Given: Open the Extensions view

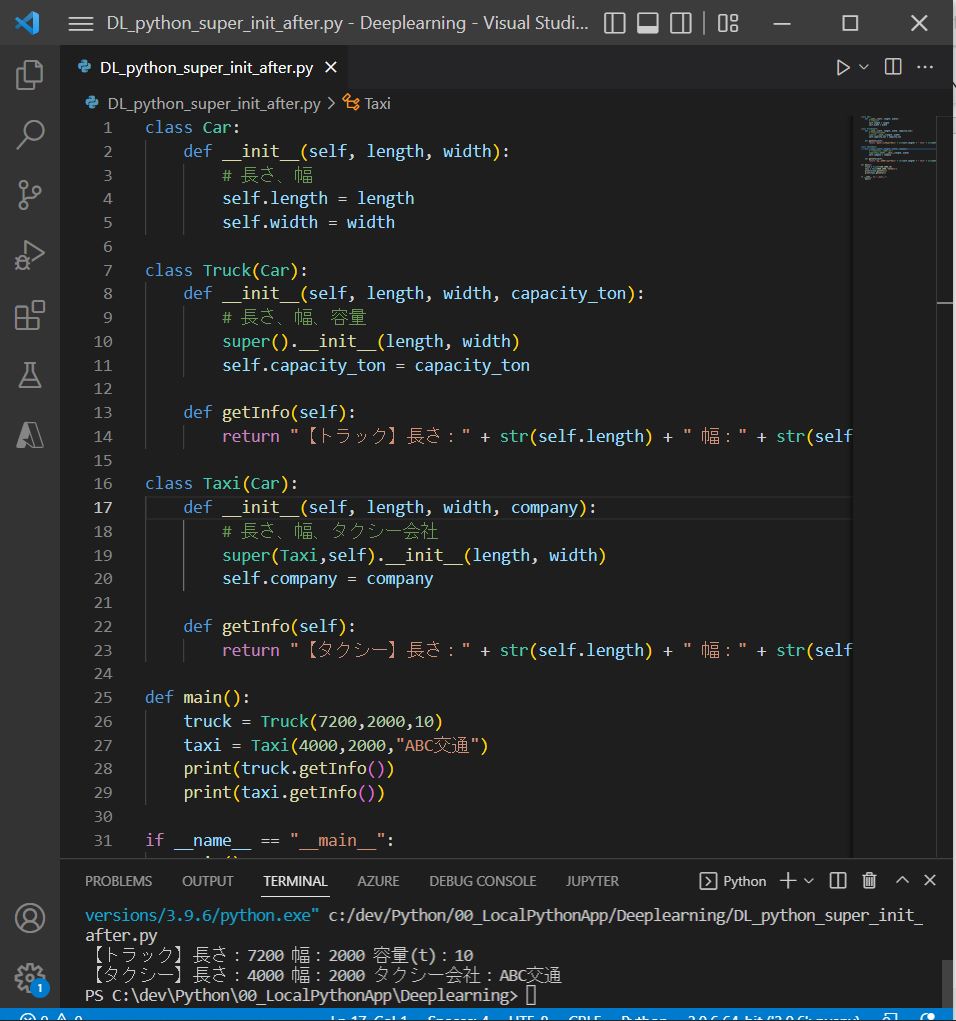Looking at the screenshot, I should [30, 316].
